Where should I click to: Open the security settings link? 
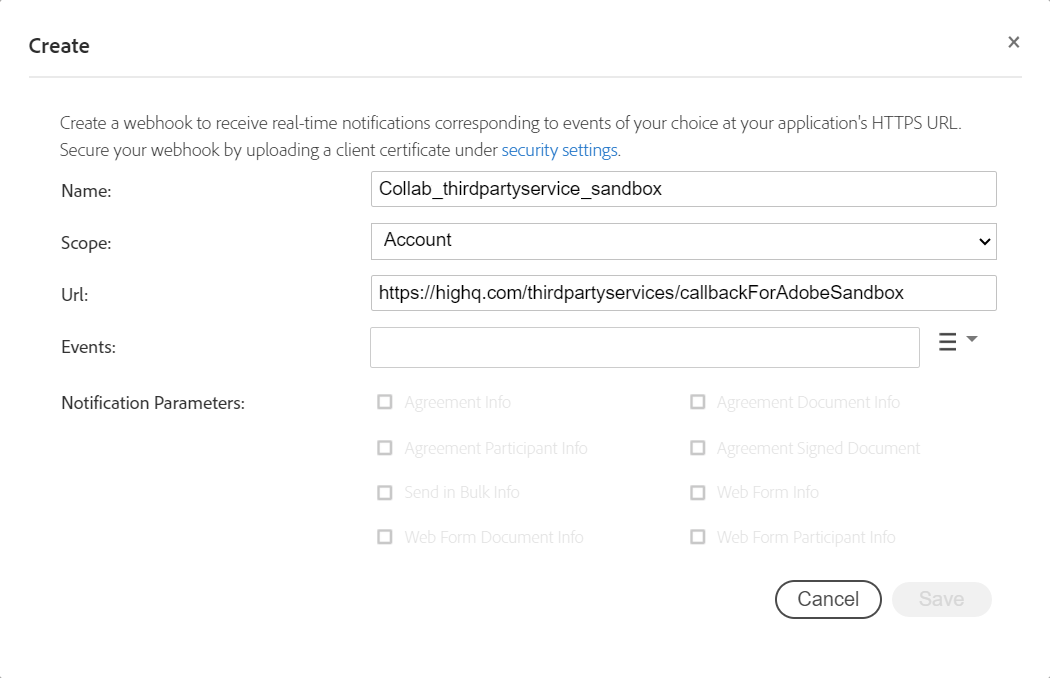pos(559,150)
